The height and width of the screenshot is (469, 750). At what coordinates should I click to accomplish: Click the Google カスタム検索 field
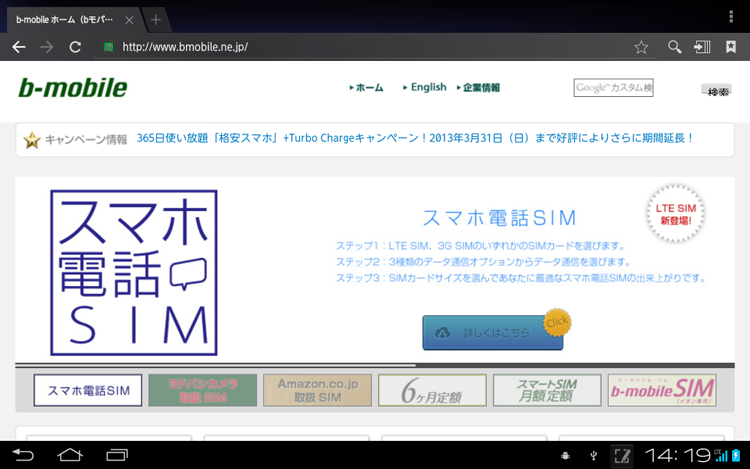tap(613, 87)
